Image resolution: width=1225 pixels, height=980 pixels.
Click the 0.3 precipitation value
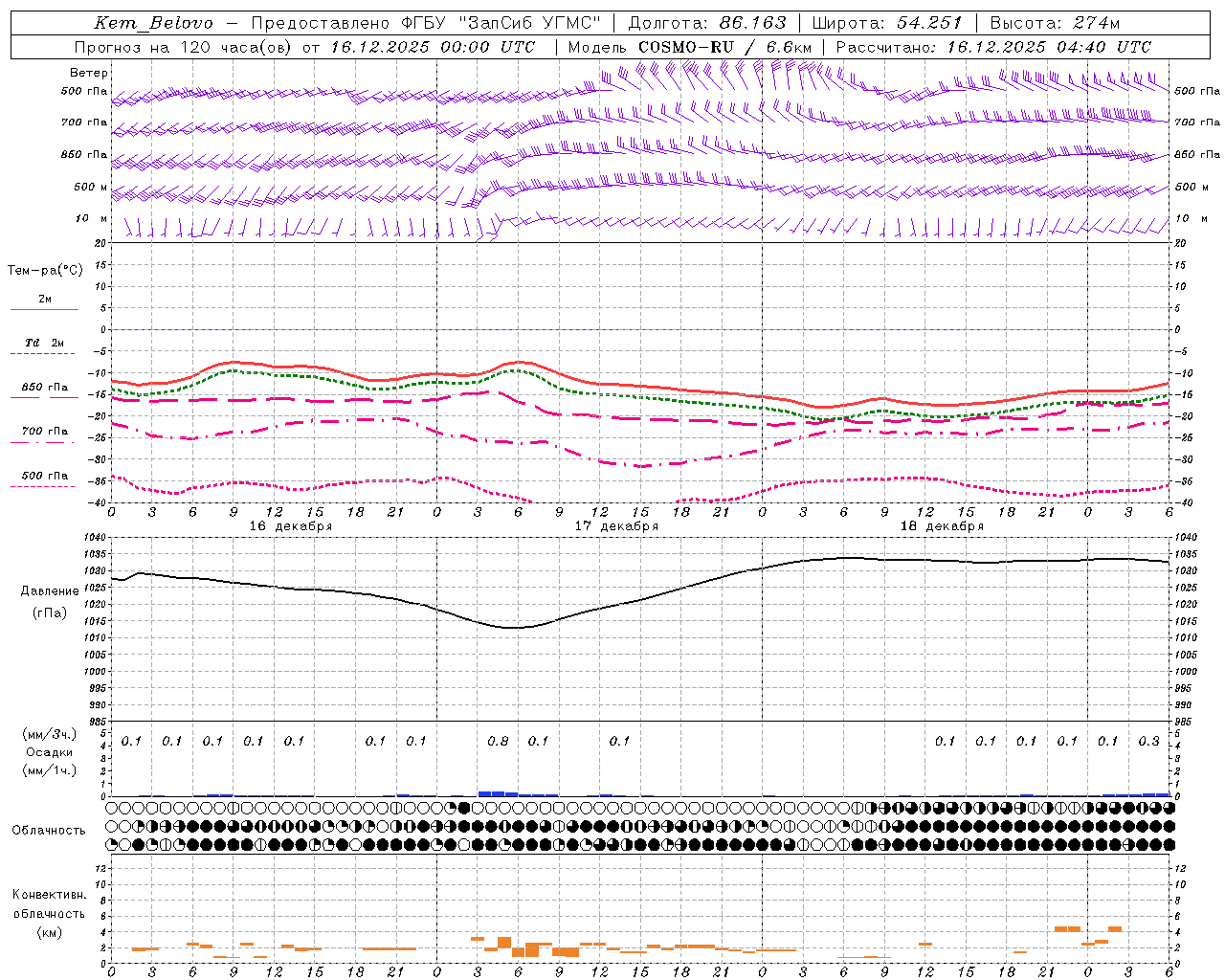[1149, 742]
